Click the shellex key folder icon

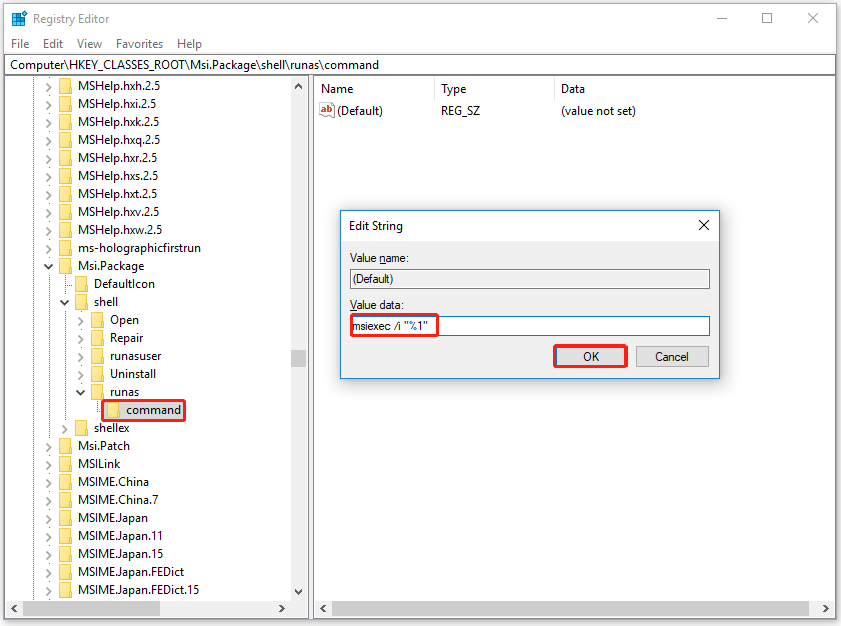pos(81,427)
